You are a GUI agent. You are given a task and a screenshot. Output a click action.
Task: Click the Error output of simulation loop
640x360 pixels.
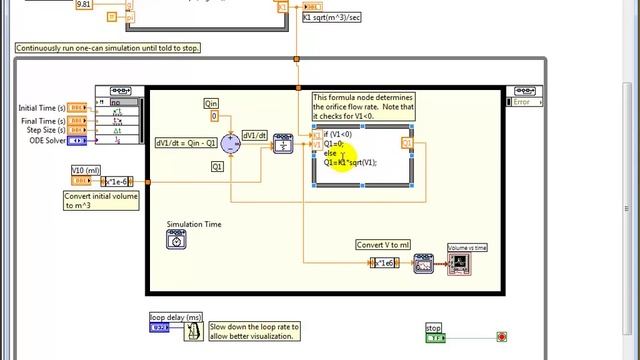click(524, 102)
